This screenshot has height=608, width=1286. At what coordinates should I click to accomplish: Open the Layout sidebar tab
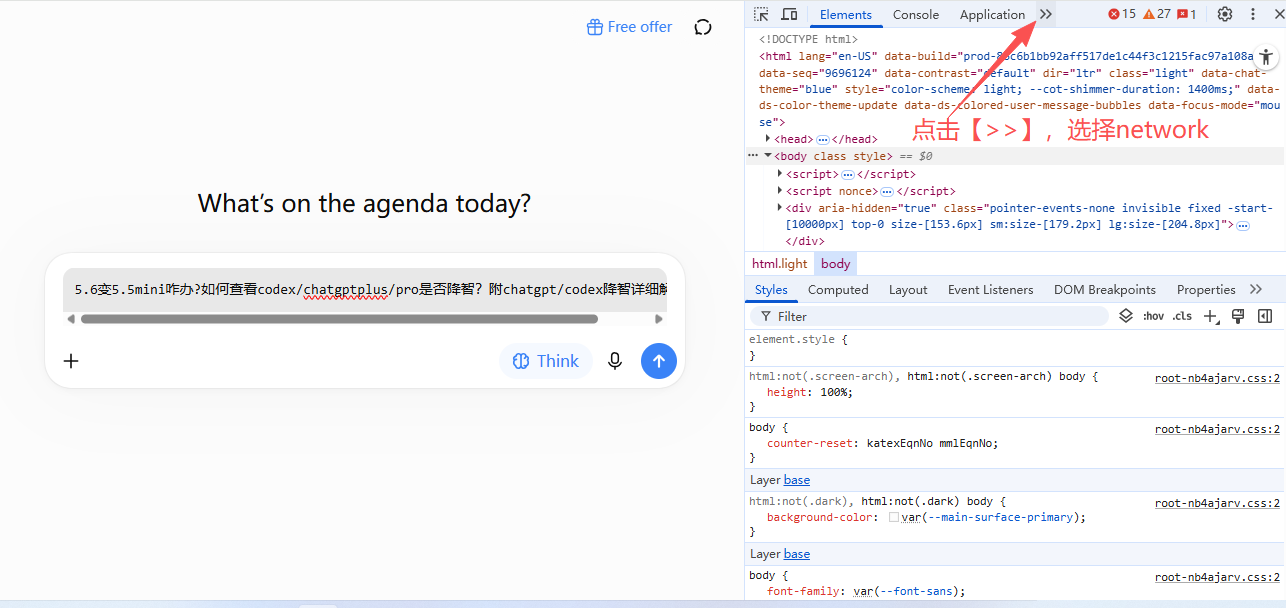click(x=908, y=289)
